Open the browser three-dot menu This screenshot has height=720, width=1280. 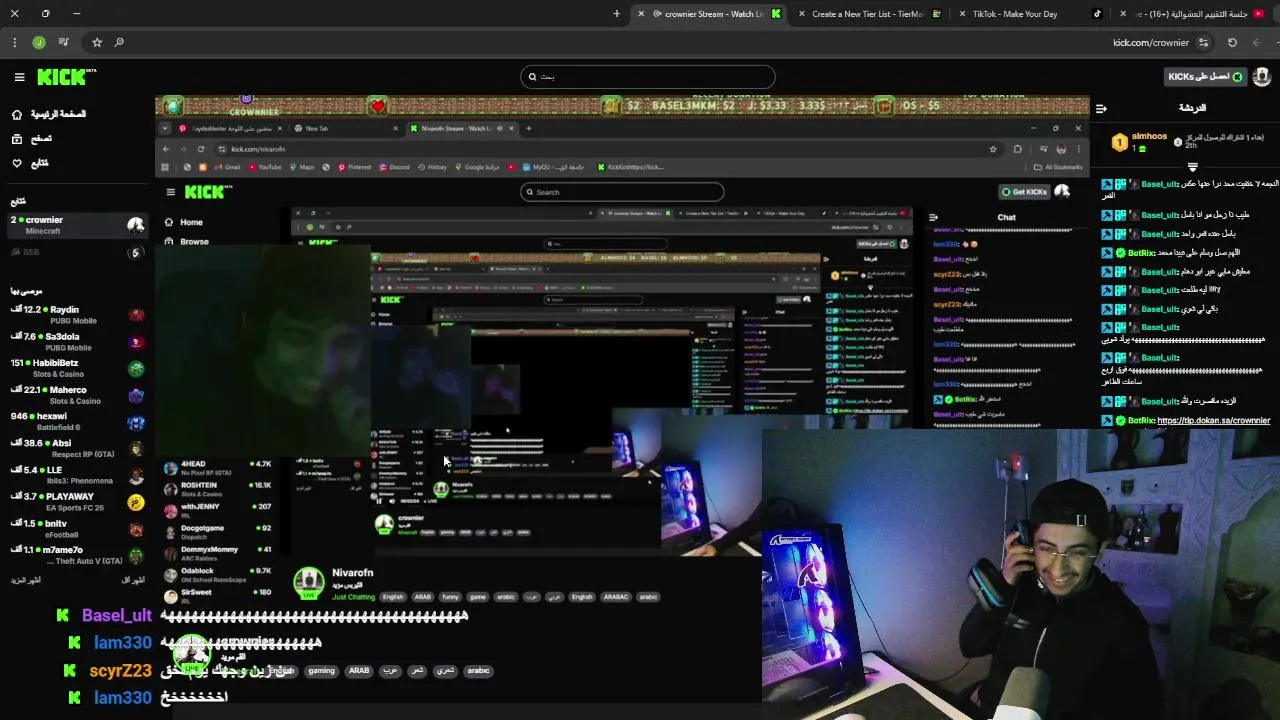click(x=14, y=42)
